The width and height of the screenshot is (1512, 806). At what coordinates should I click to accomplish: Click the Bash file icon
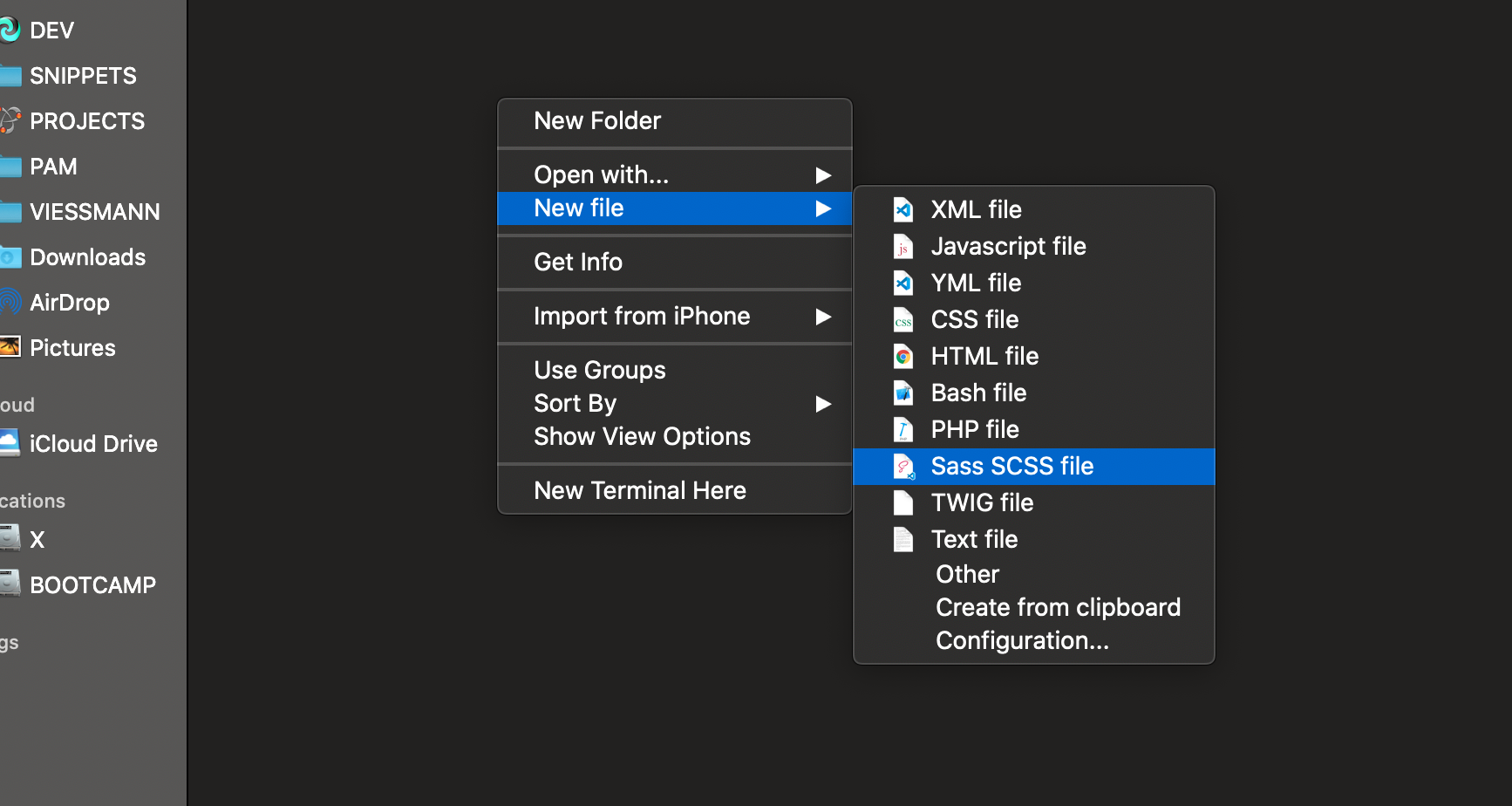[903, 393]
